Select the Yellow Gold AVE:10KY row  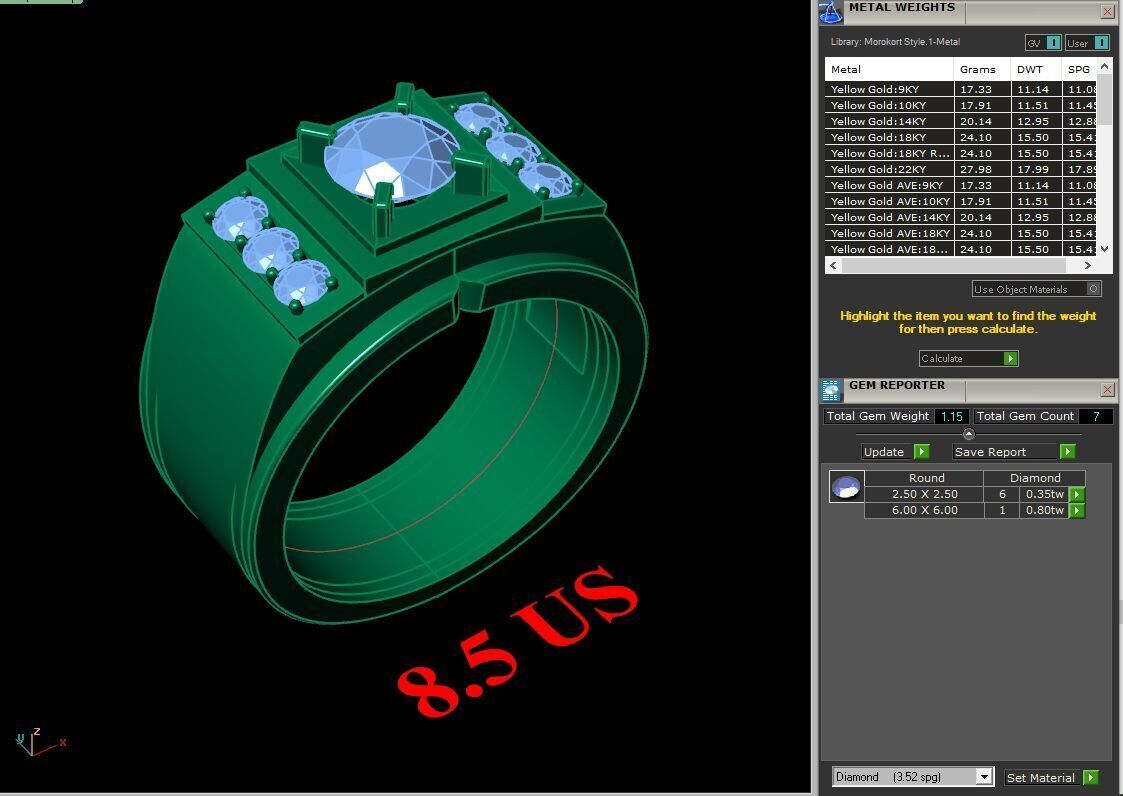pyautogui.click(x=960, y=201)
